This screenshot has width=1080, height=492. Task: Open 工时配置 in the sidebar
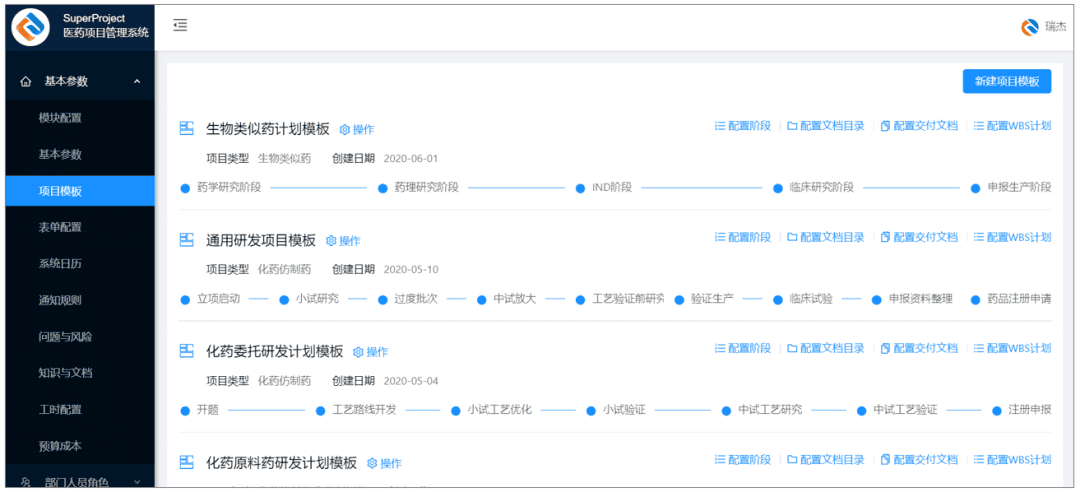click(80, 409)
